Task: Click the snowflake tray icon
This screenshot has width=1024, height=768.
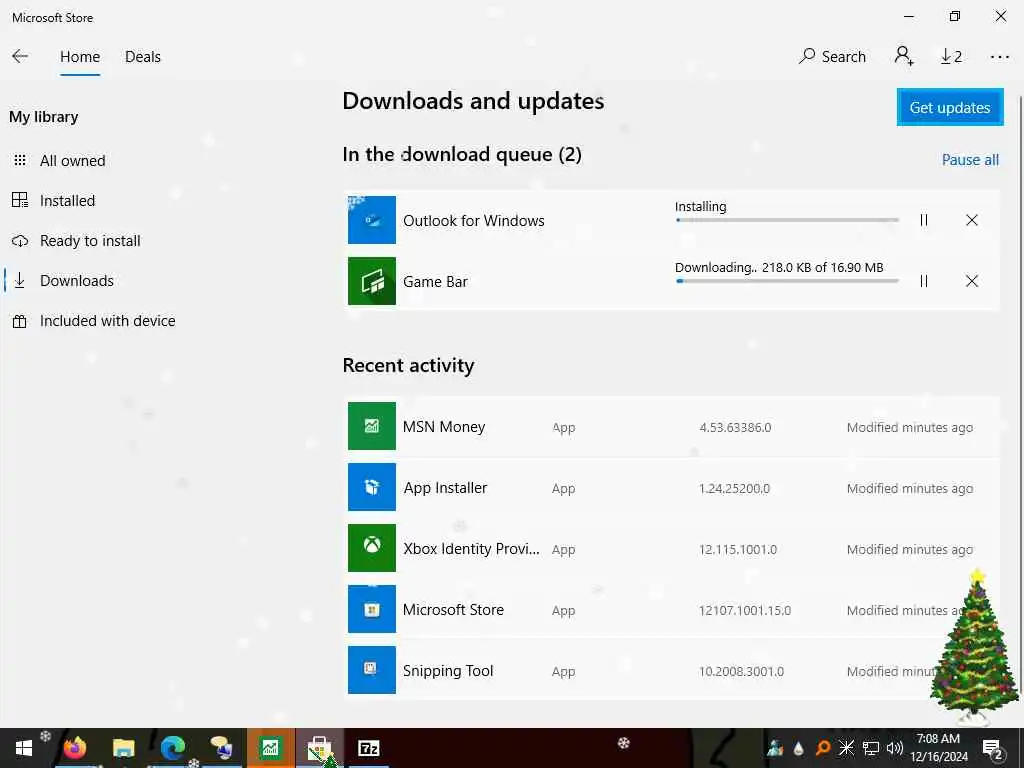Action: (x=846, y=748)
